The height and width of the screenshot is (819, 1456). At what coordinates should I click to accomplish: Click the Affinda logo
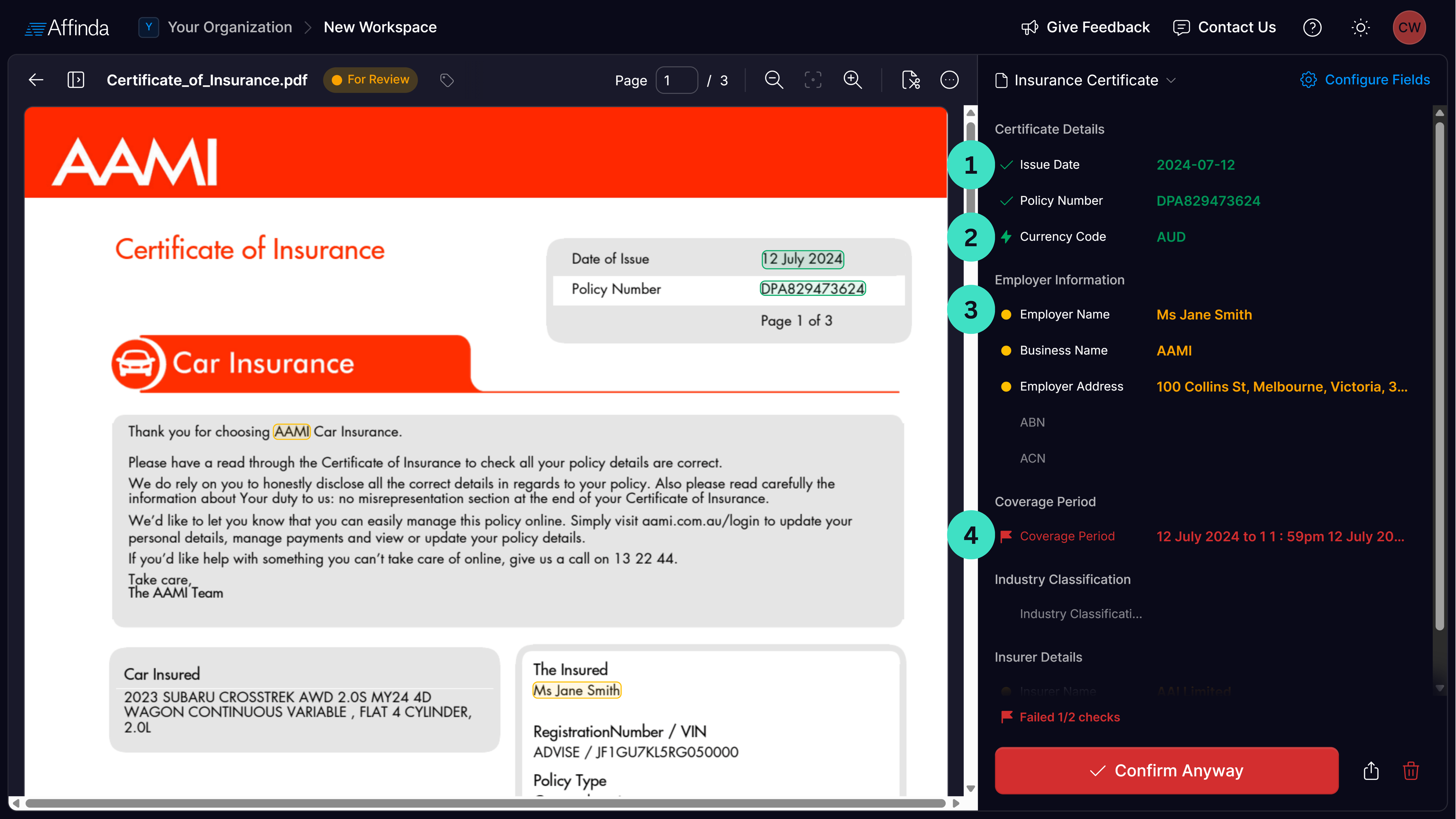[67, 27]
